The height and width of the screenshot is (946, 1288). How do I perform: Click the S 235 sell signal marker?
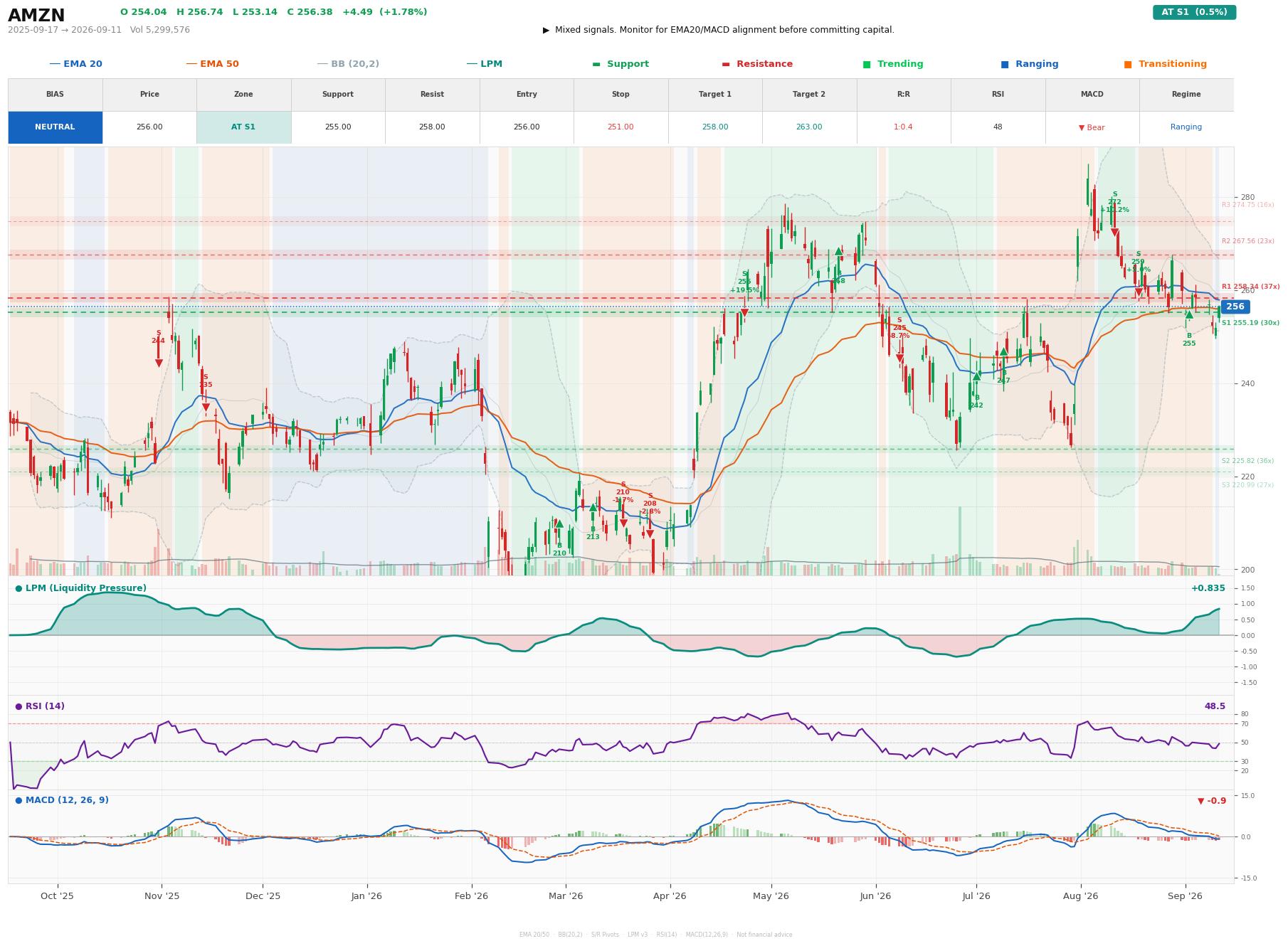(x=206, y=407)
